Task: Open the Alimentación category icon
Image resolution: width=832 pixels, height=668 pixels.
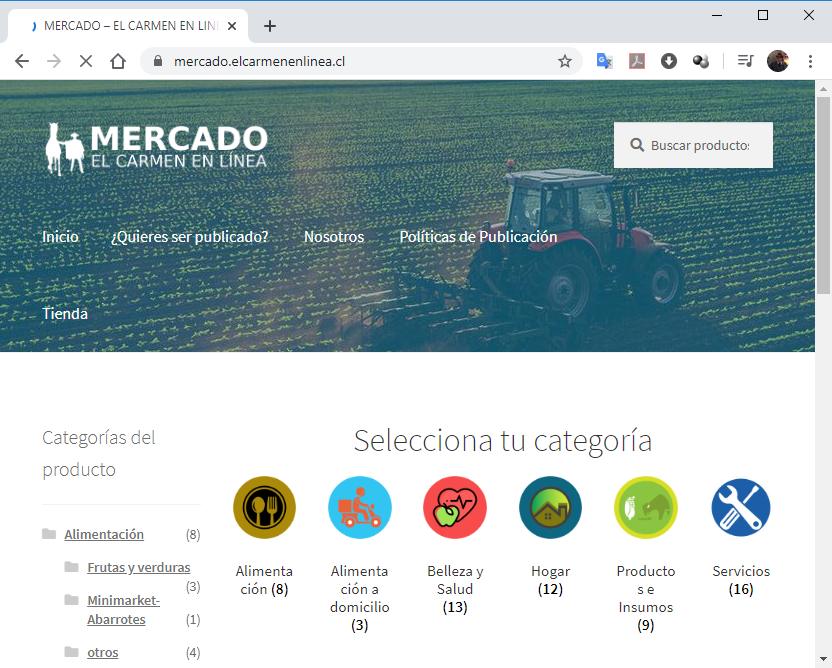Action: [x=263, y=507]
